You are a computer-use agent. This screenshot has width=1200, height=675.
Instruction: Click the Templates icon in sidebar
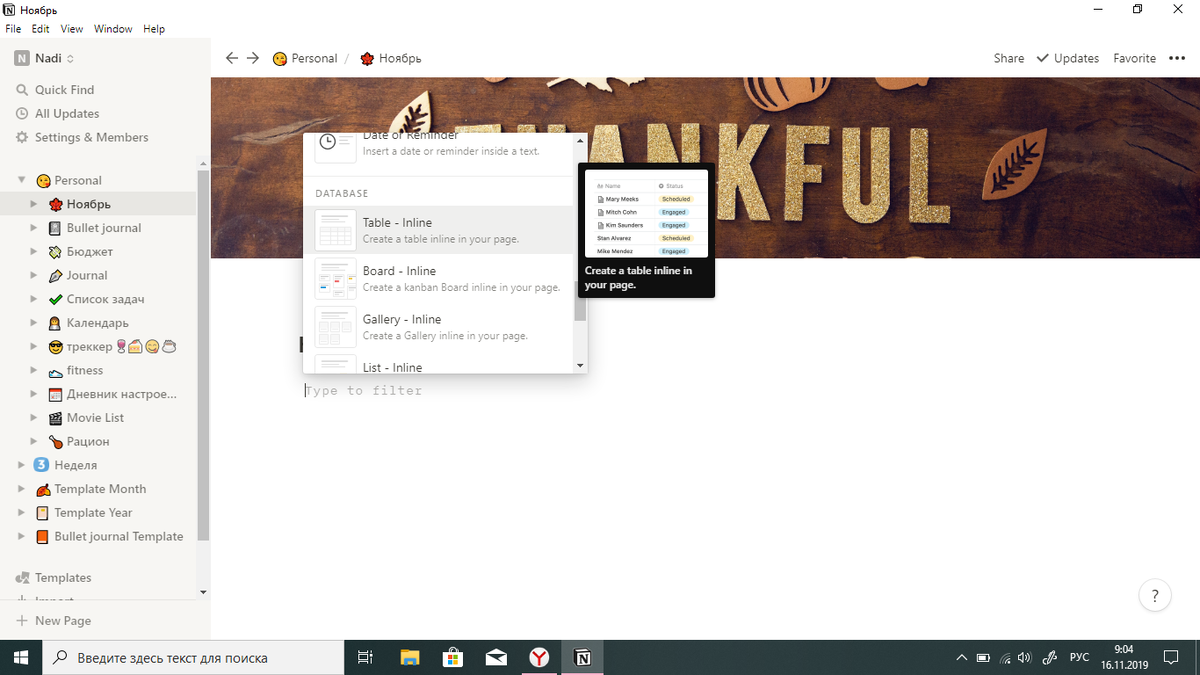tap(22, 578)
